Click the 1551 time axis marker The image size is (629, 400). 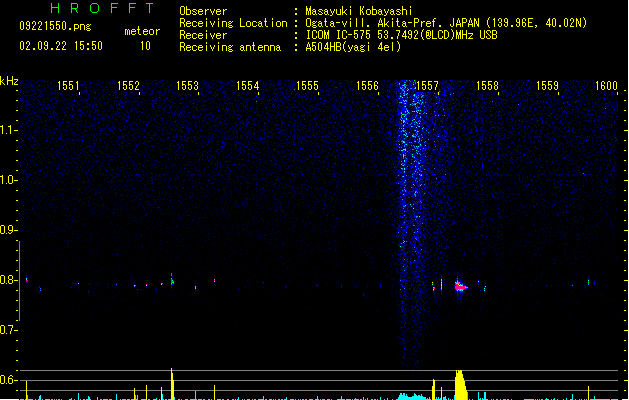pyautogui.click(x=68, y=86)
